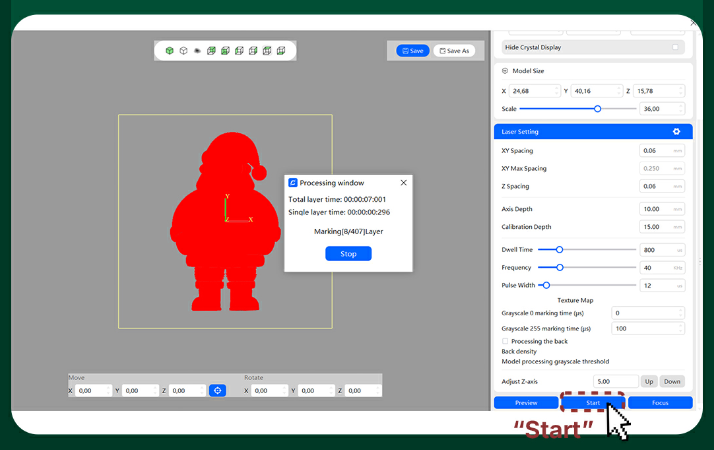Click the Preview button
Screen dimensions: 714x450
[526, 403]
